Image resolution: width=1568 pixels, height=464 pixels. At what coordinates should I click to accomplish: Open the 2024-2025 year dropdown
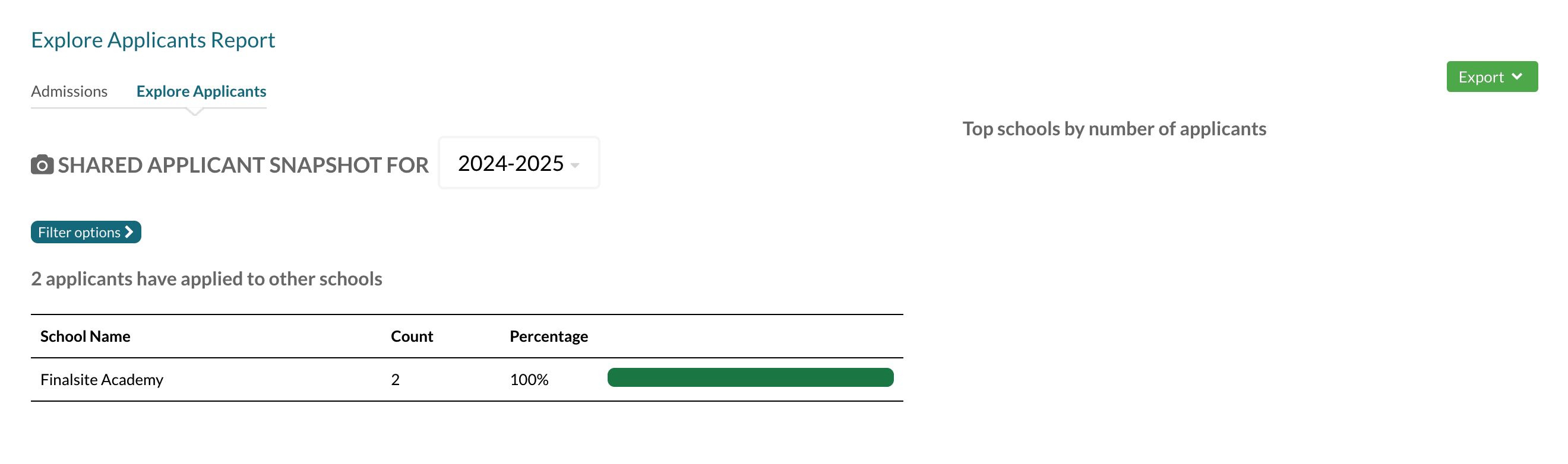point(518,163)
